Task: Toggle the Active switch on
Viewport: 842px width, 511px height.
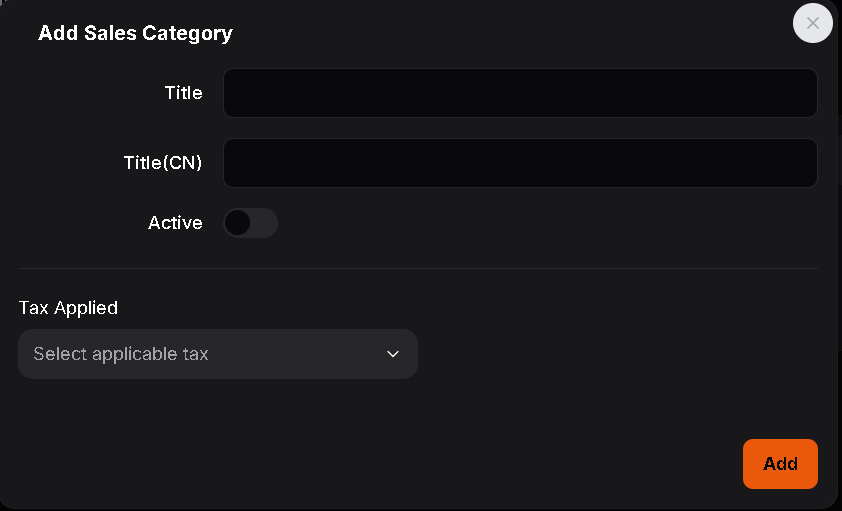Action: tap(250, 223)
